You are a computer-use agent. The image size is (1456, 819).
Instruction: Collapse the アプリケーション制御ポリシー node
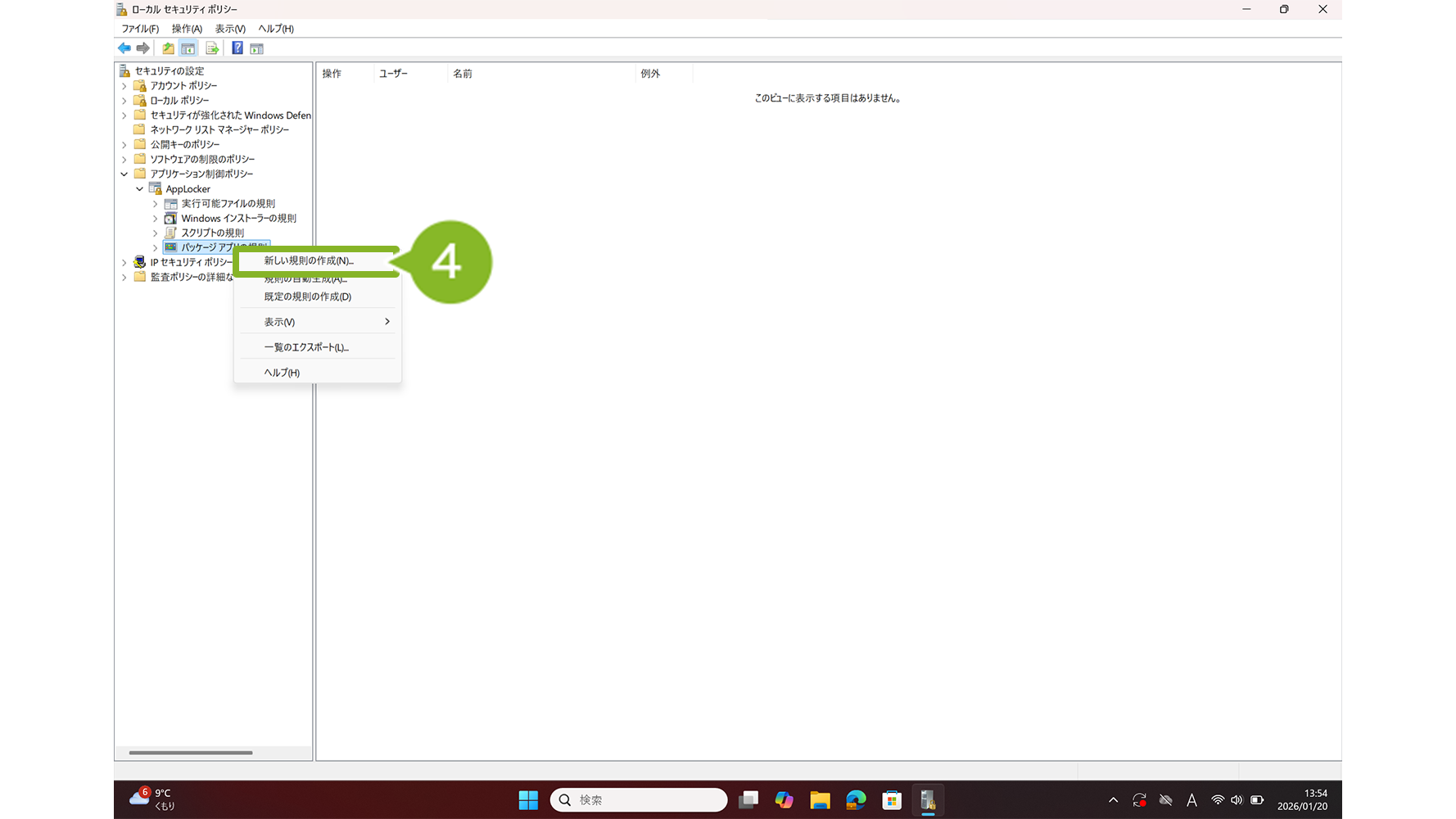pos(124,174)
